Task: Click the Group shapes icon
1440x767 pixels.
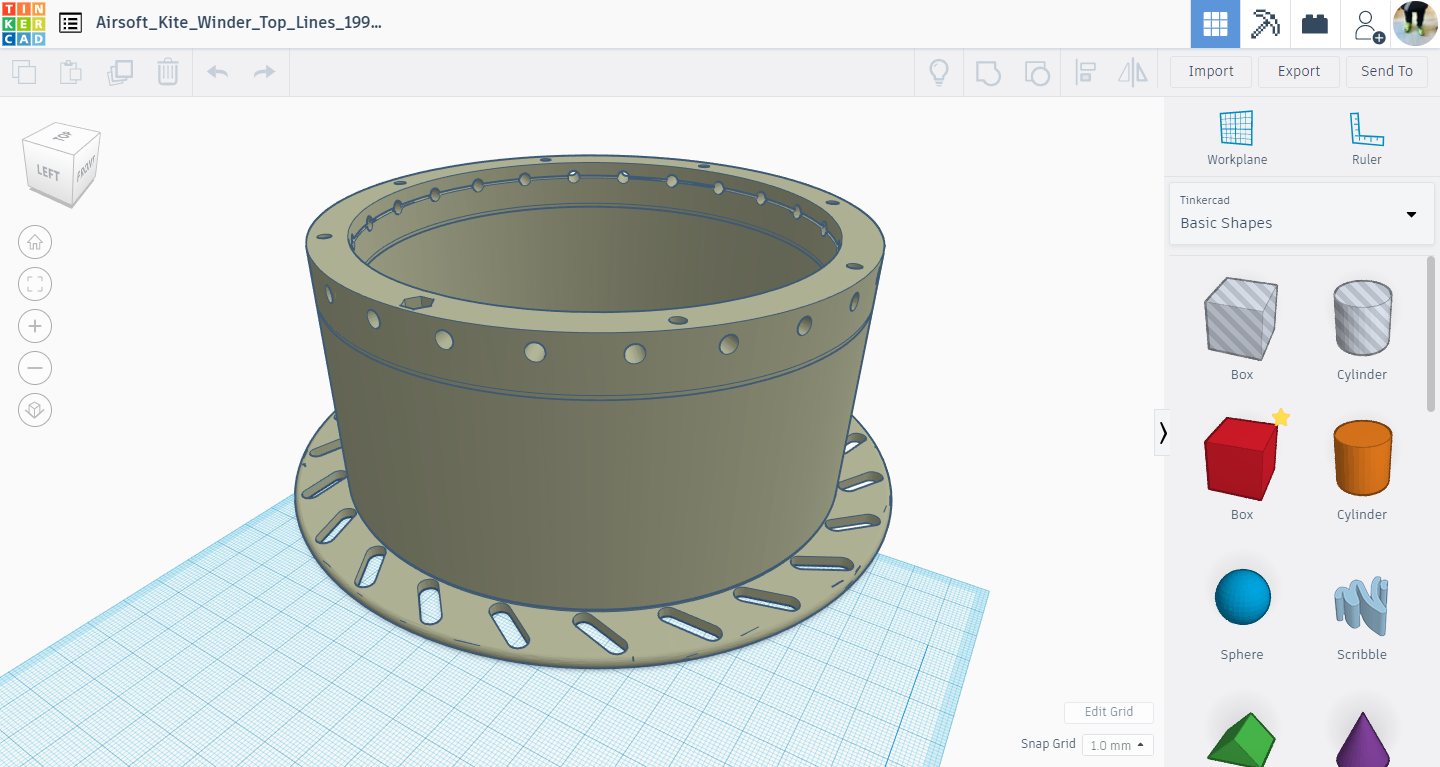Action: point(988,72)
